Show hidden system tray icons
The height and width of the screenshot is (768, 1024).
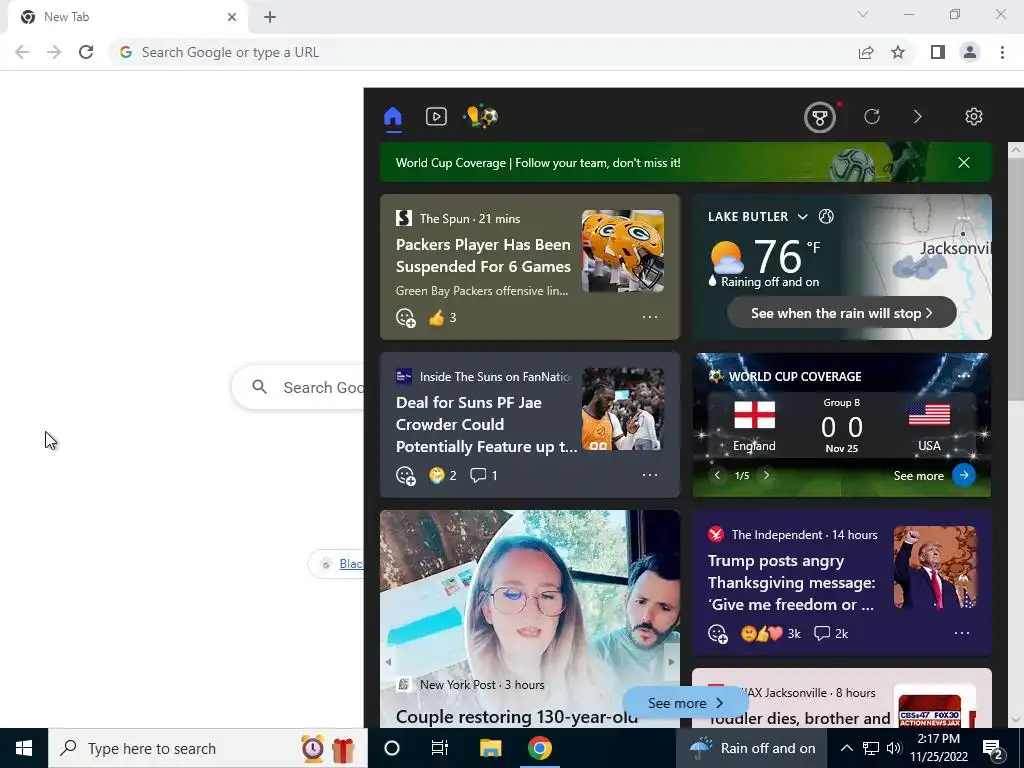click(x=846, y=748)
